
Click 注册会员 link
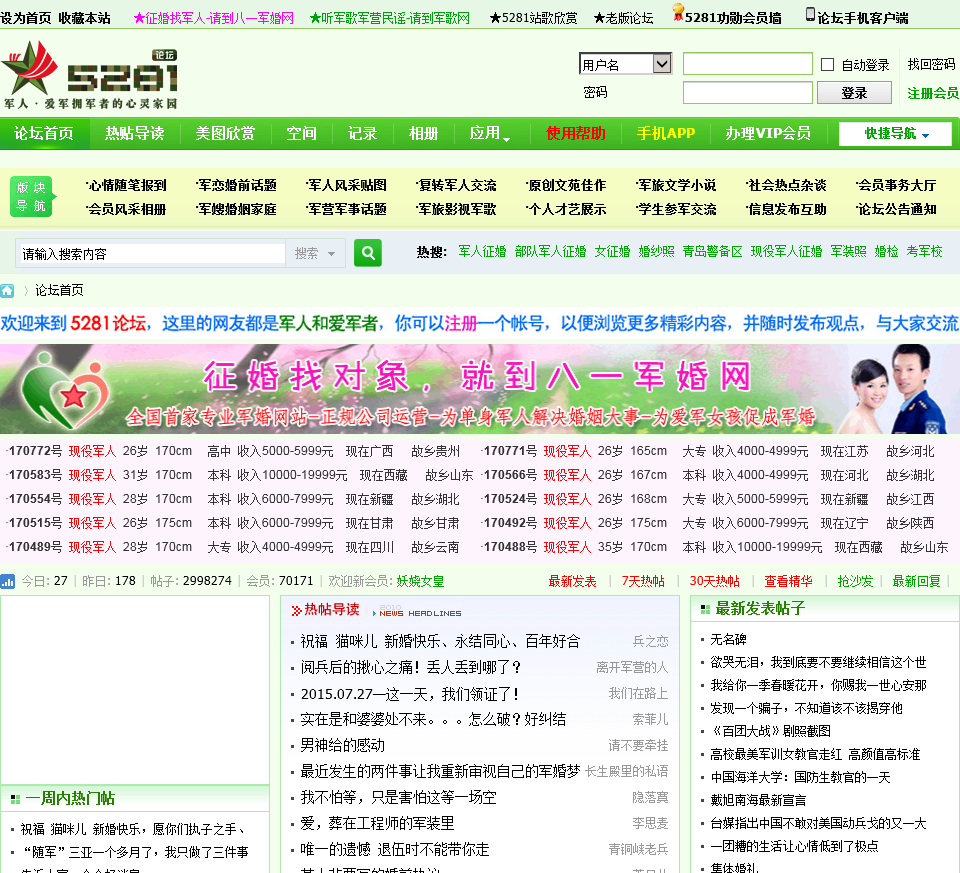[932, 93]
